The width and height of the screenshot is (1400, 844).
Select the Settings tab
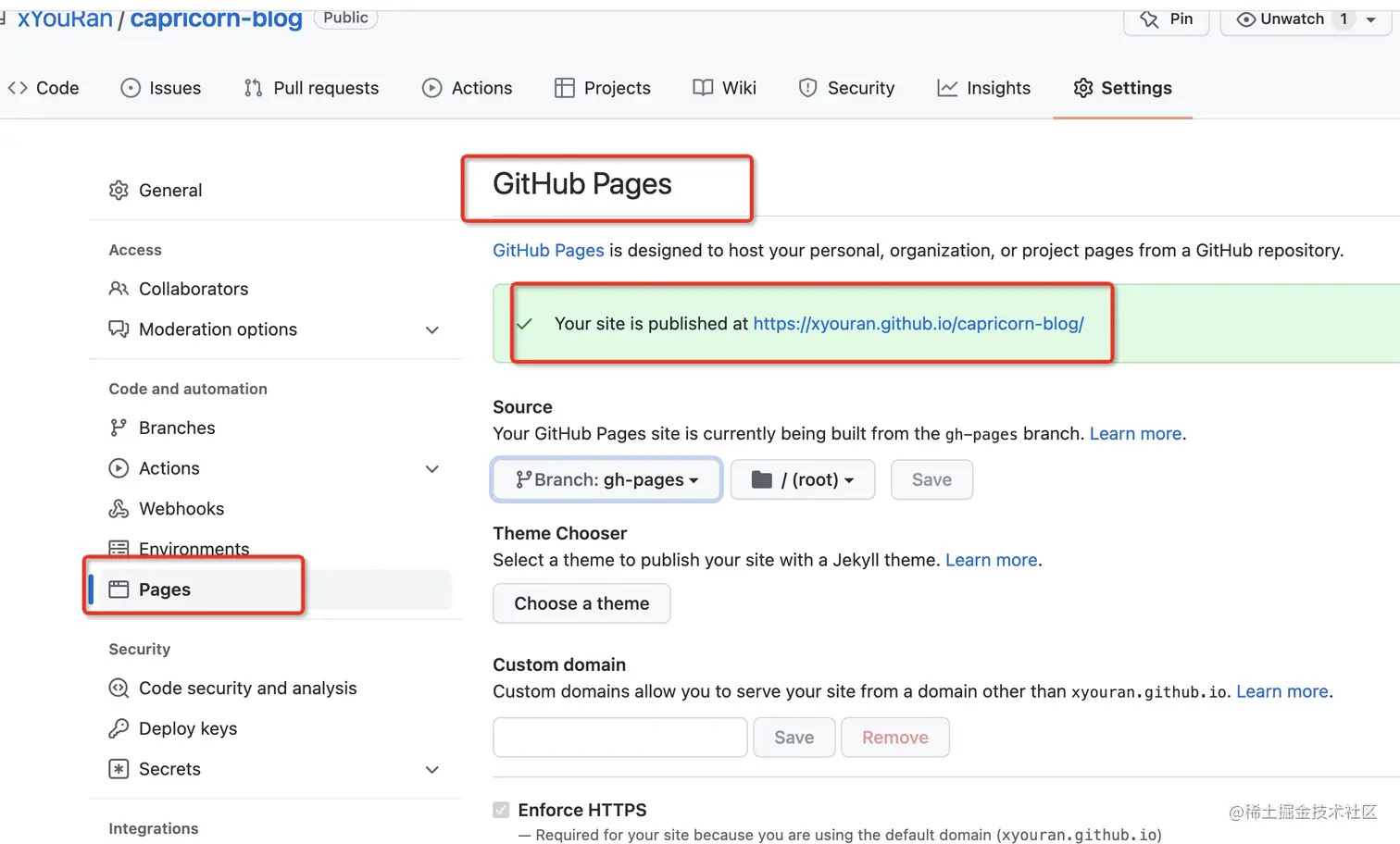[x=1122, y=88]
